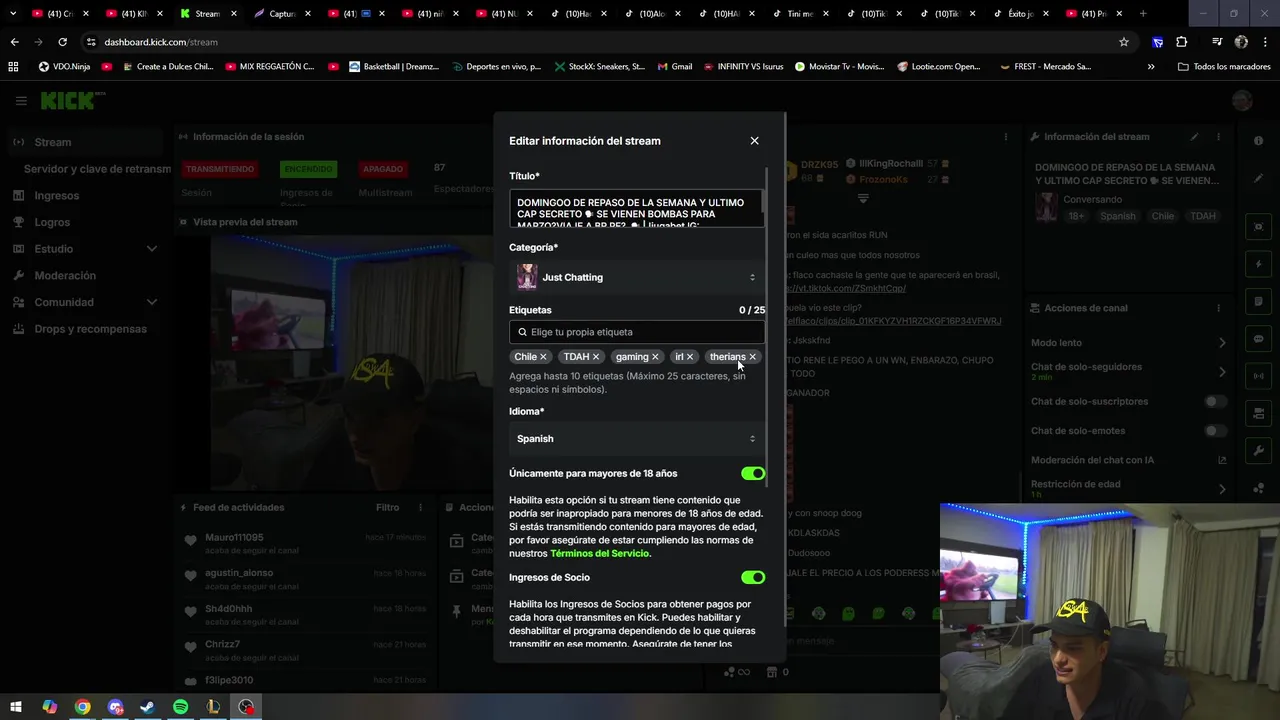Open Drops y recompensas
The width and height of the screenshot is (1280, 720).
click(x=90, y=329)
